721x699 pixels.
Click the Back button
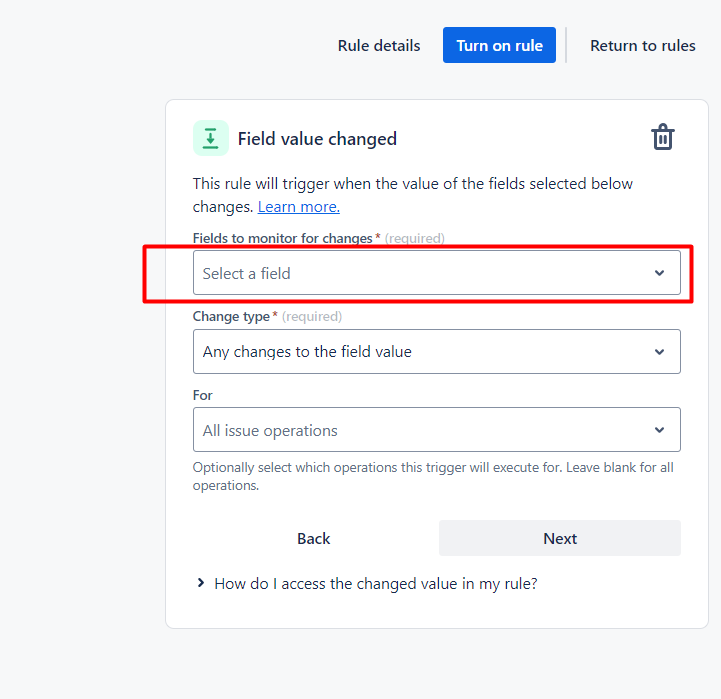(313, 538)
